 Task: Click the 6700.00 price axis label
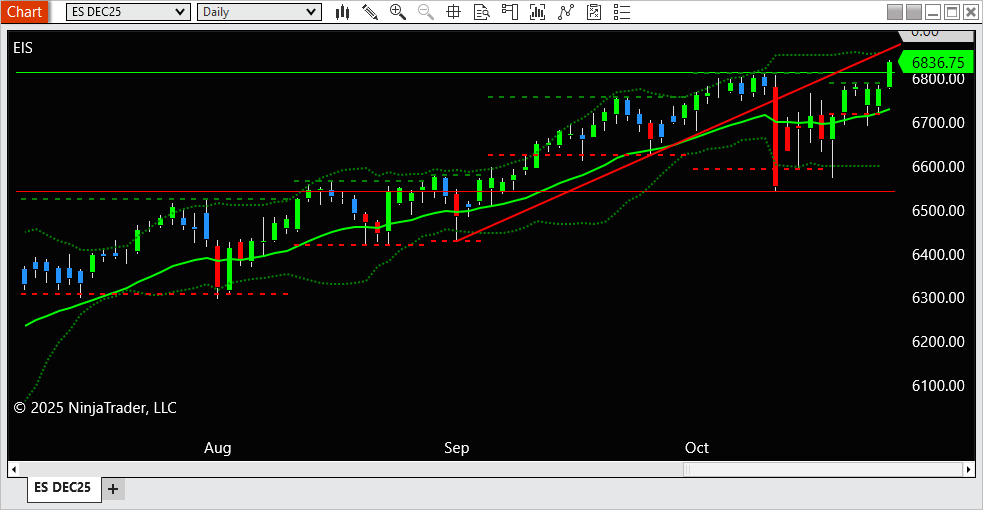[938, 123]
